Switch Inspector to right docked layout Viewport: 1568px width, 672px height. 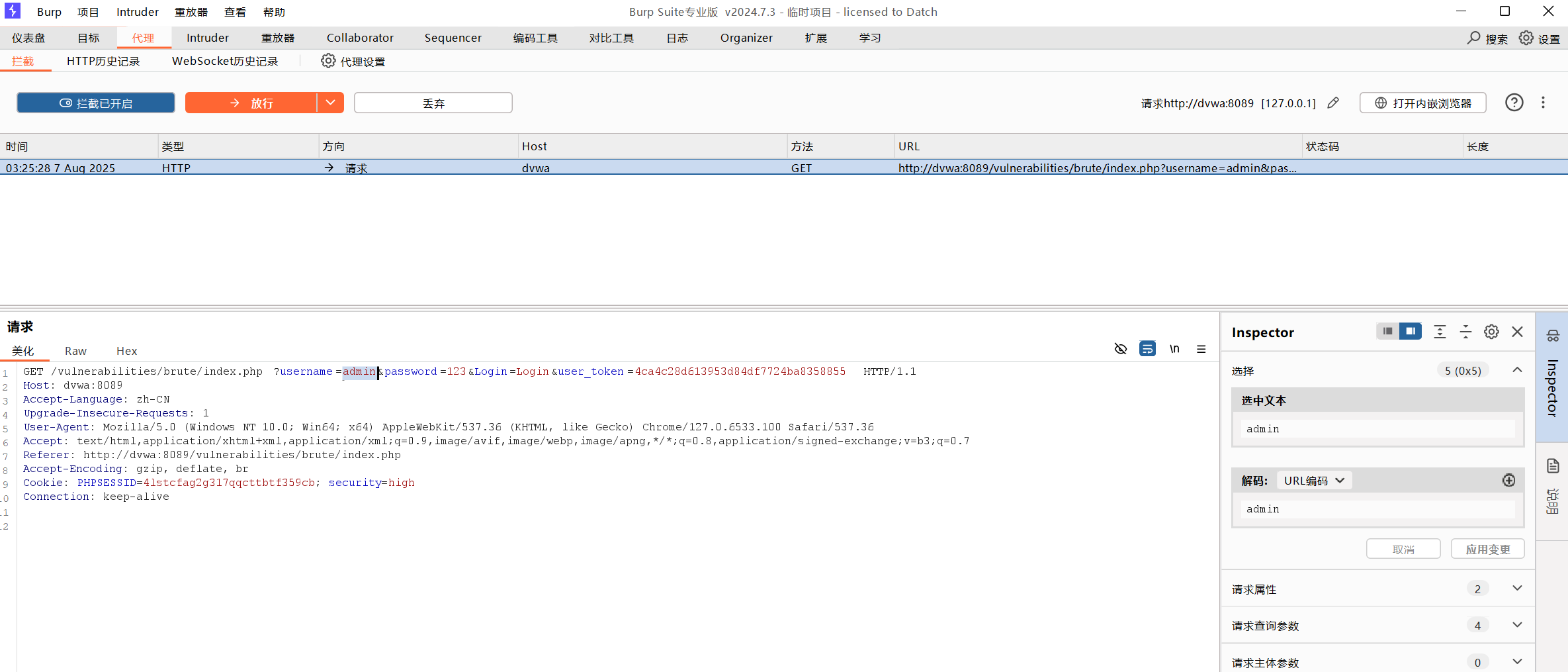1410,331
